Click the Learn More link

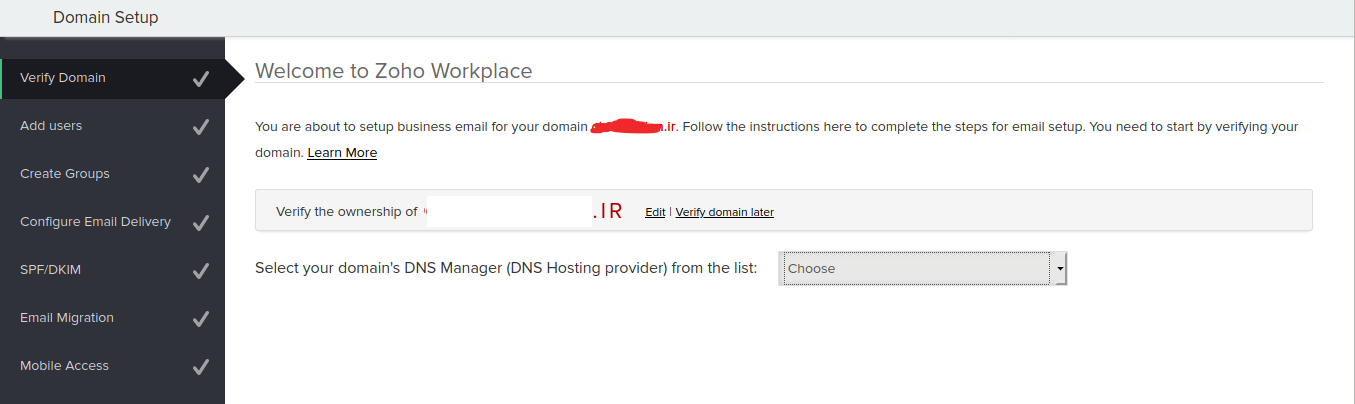pos(342,153)
